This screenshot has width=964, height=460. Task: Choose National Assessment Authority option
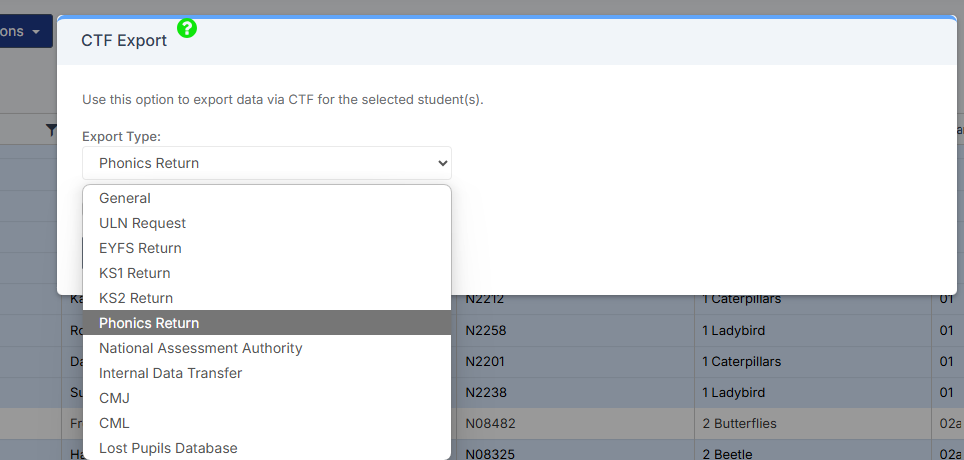pos(200,348)
